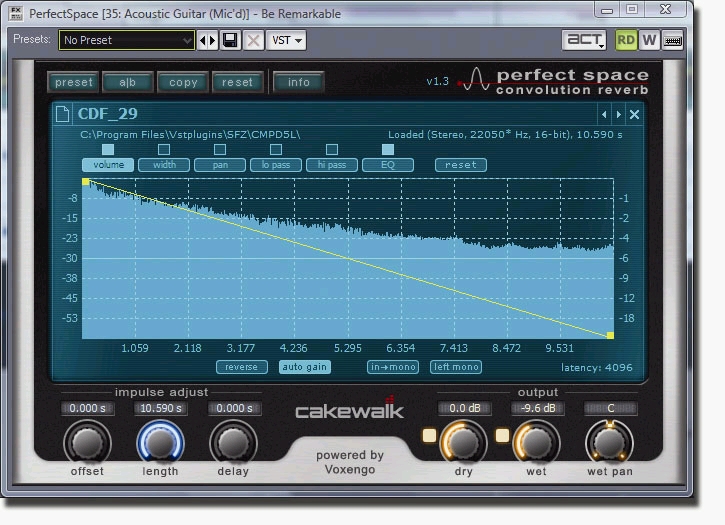
Task: Switch to the width envelope tab
Action: coord(164,165)
